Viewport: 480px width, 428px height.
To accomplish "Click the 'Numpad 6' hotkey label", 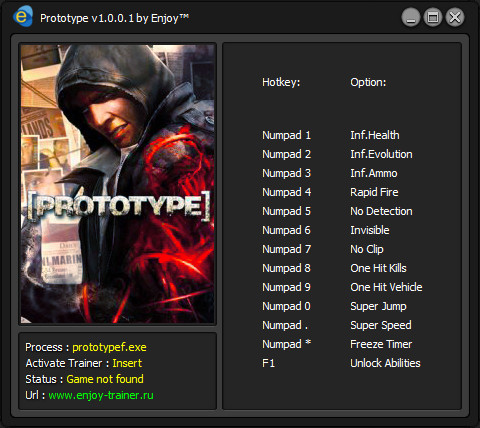I will click(286, 230).
